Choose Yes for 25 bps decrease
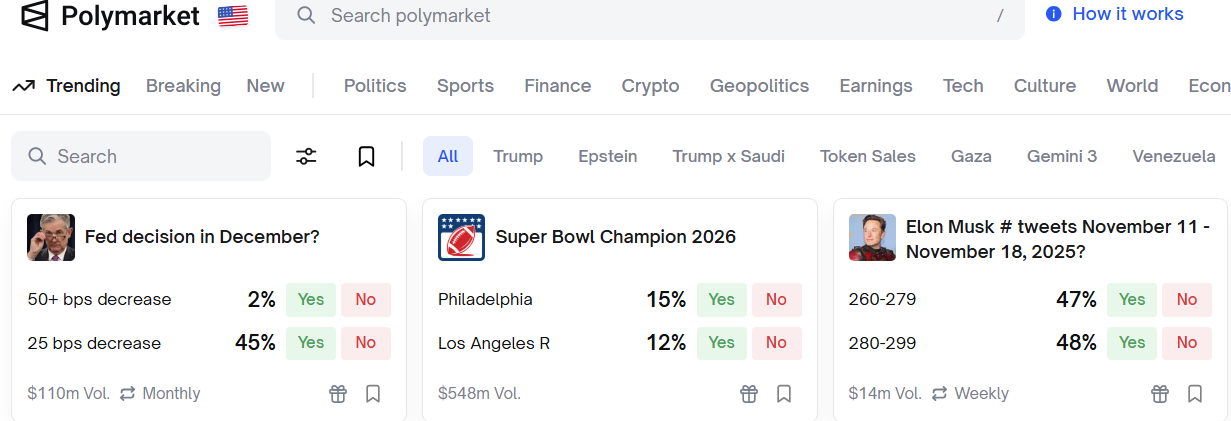The height and width of the screenshot is (421, 1231). (311, 343)
